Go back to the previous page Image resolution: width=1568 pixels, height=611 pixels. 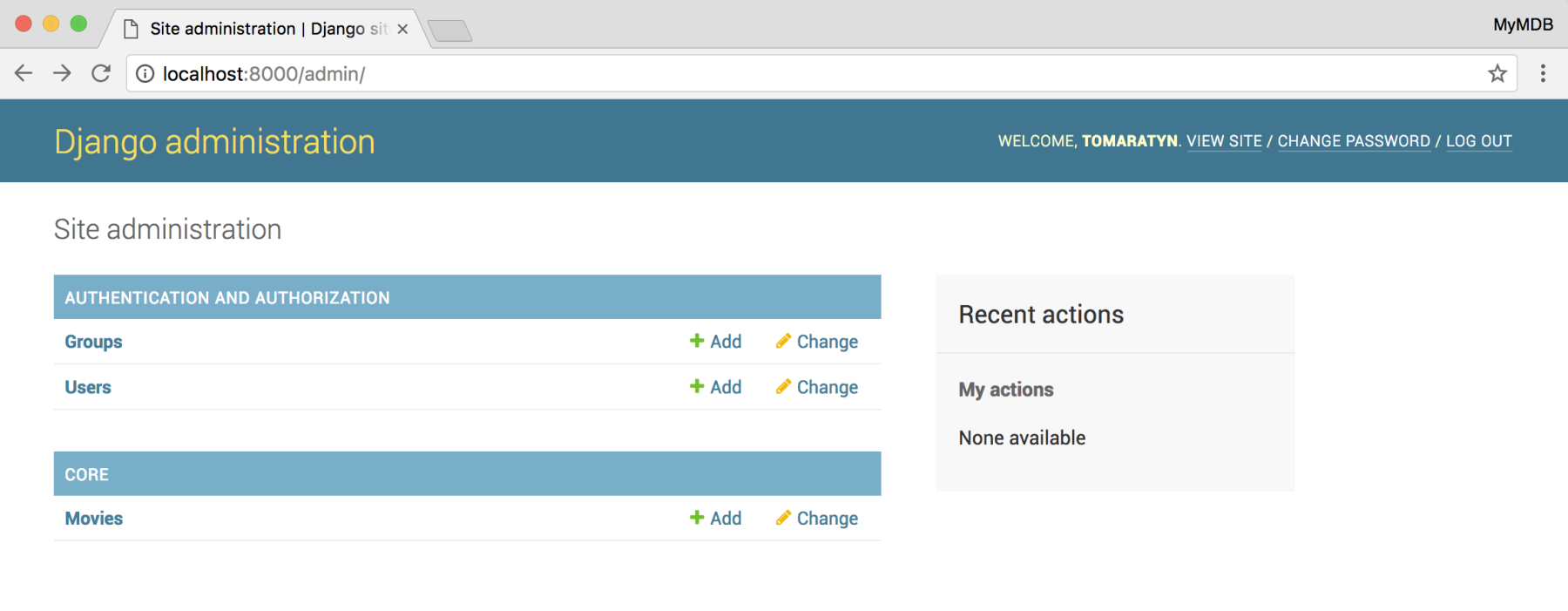[x=24, y=73]
